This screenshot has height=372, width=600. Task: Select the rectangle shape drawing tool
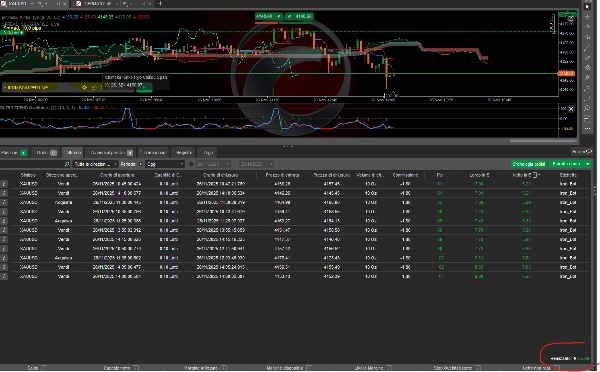pyautogui.click(x=587, y=99)
